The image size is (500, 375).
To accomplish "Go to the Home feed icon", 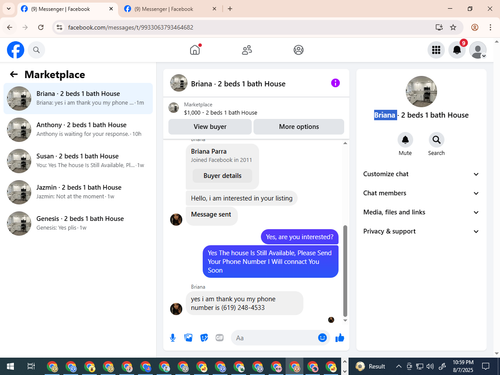I will point(195,50).
